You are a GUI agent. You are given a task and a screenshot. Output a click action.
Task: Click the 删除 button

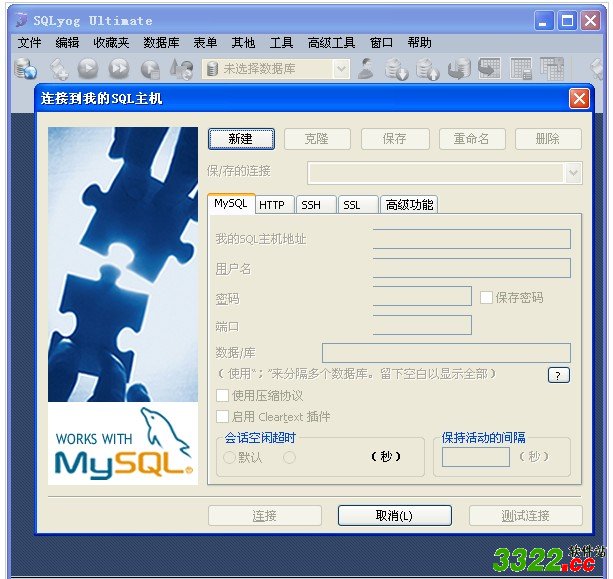point(548,139)
